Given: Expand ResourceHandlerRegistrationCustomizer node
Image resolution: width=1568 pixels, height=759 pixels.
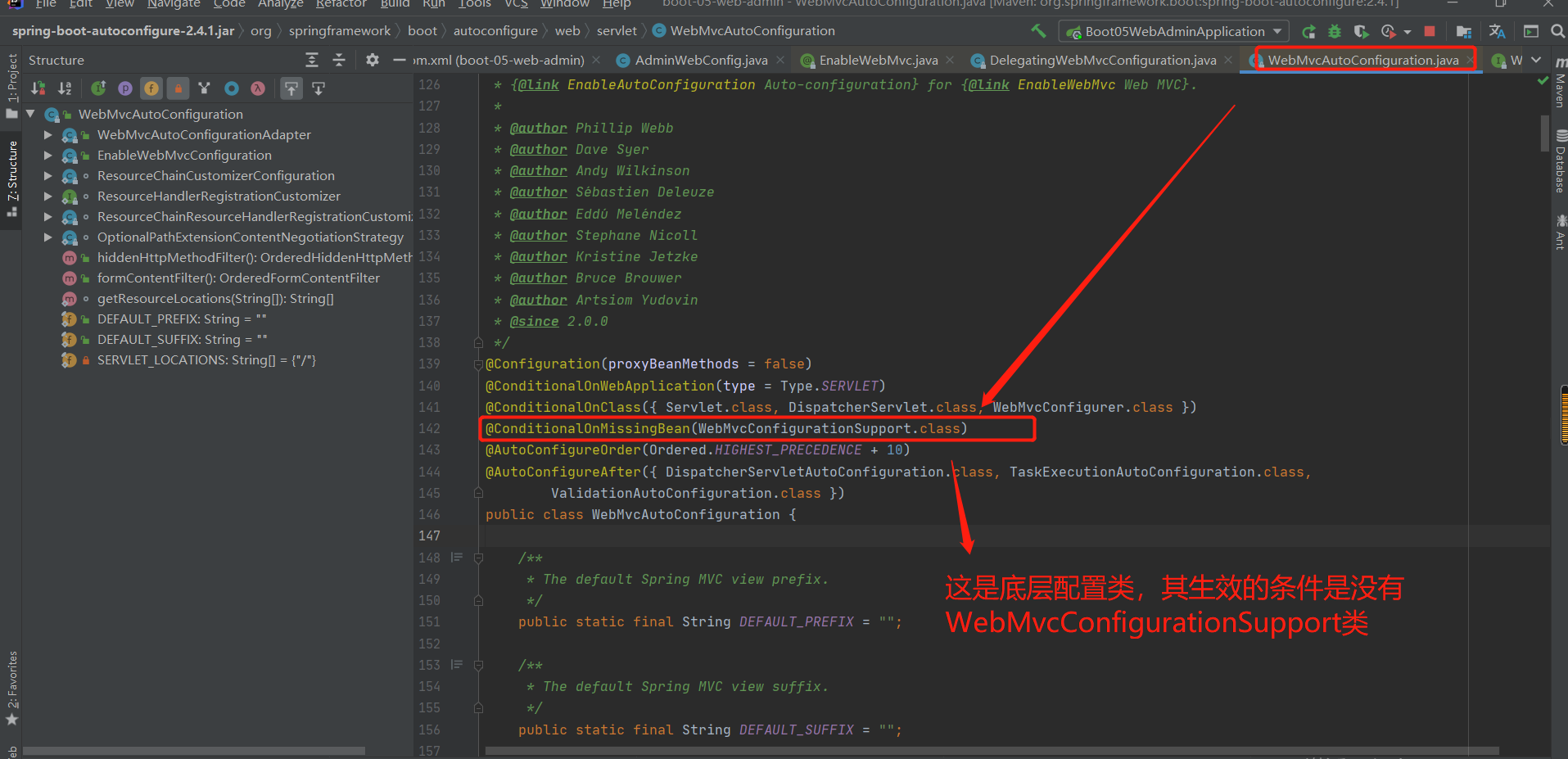Looking at the screenshot, I should click(x=47, y=196).
